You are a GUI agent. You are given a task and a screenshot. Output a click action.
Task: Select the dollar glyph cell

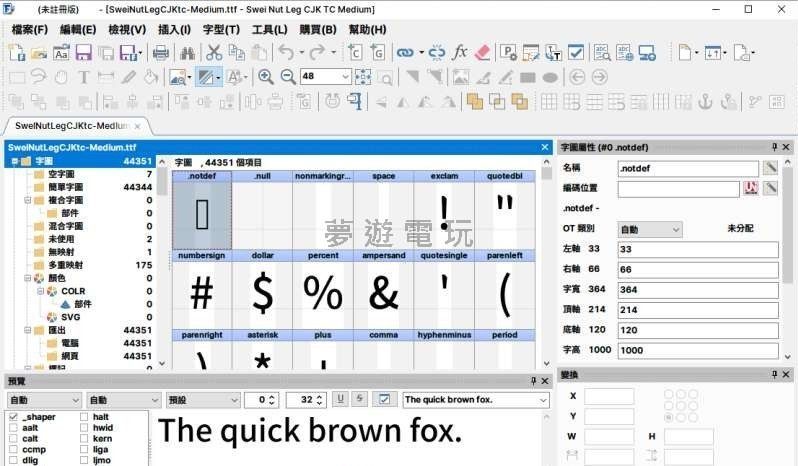click(262, 291)
